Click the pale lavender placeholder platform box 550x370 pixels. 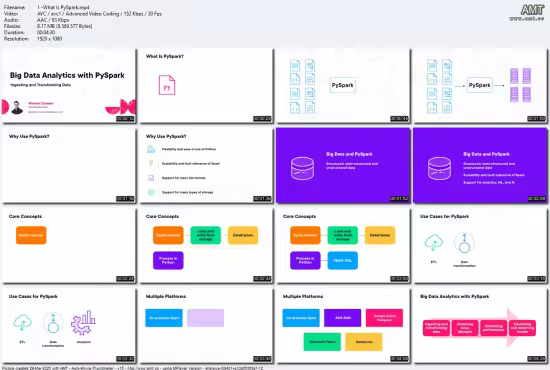pos(206,318)
